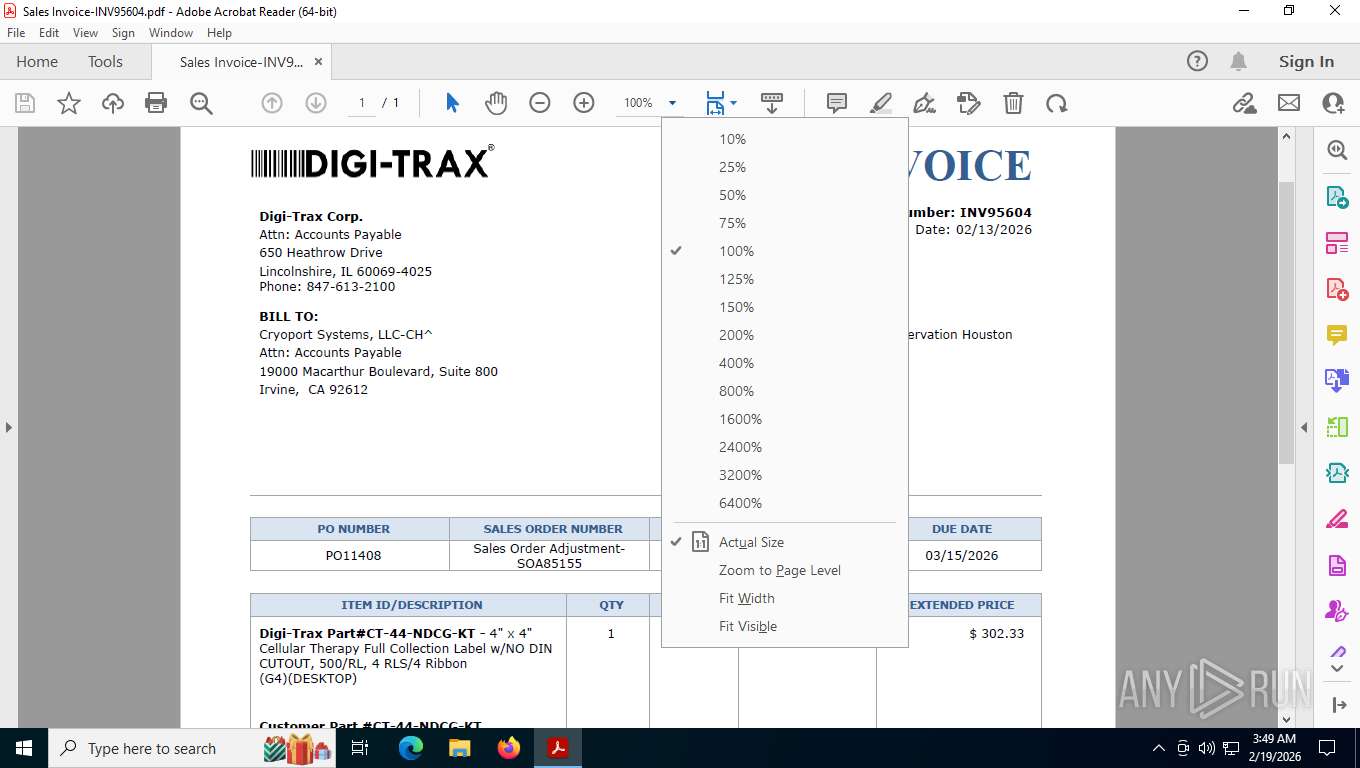Go to previous page arrow
This screenshot has height=768, width=1360.
pyautogui.click(x=272, y=103)
